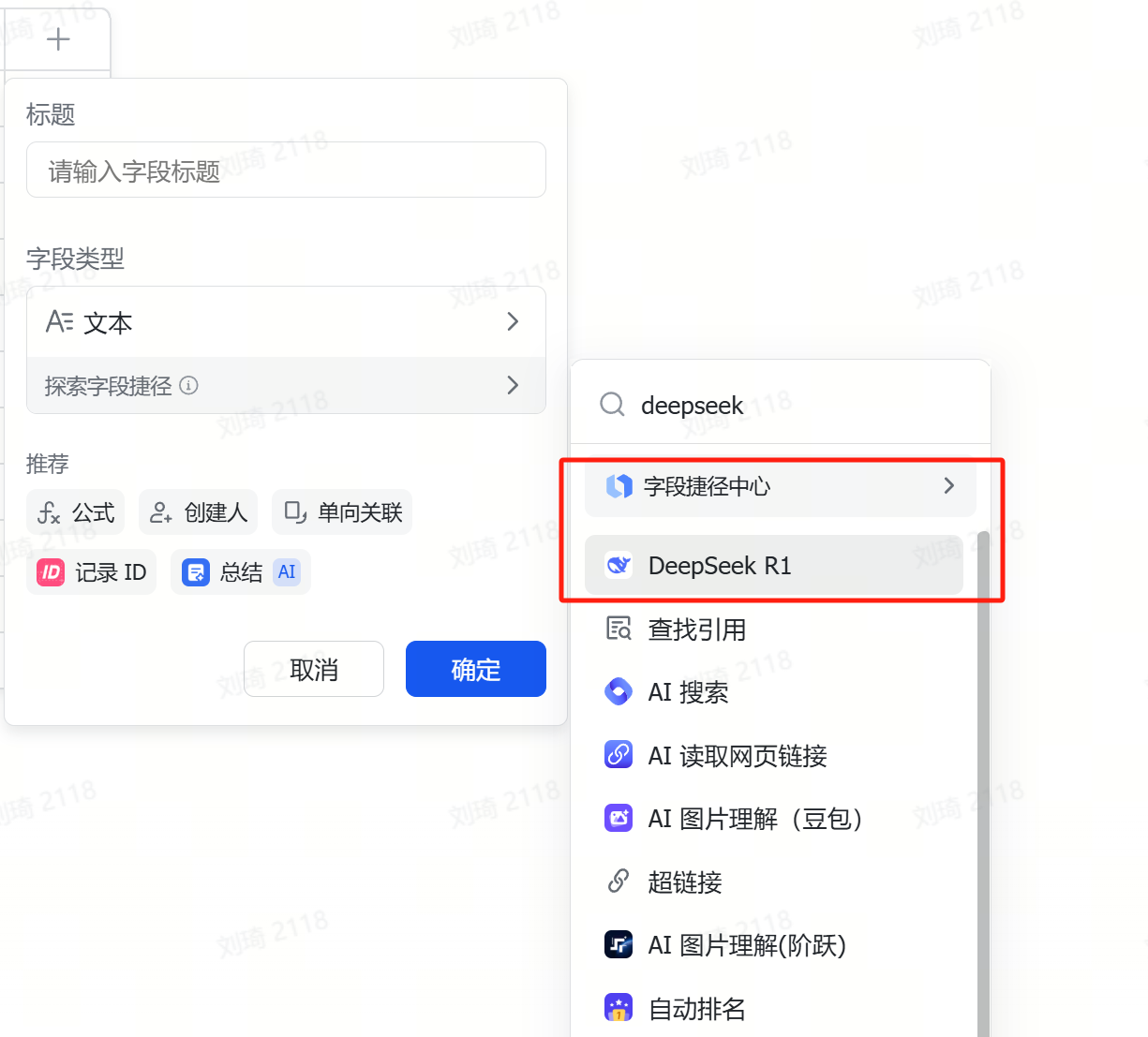Open the 文本 field type dropdown
This screenshot has height=1037, width=1148.
pyautogui.click(x=286, y=322)
